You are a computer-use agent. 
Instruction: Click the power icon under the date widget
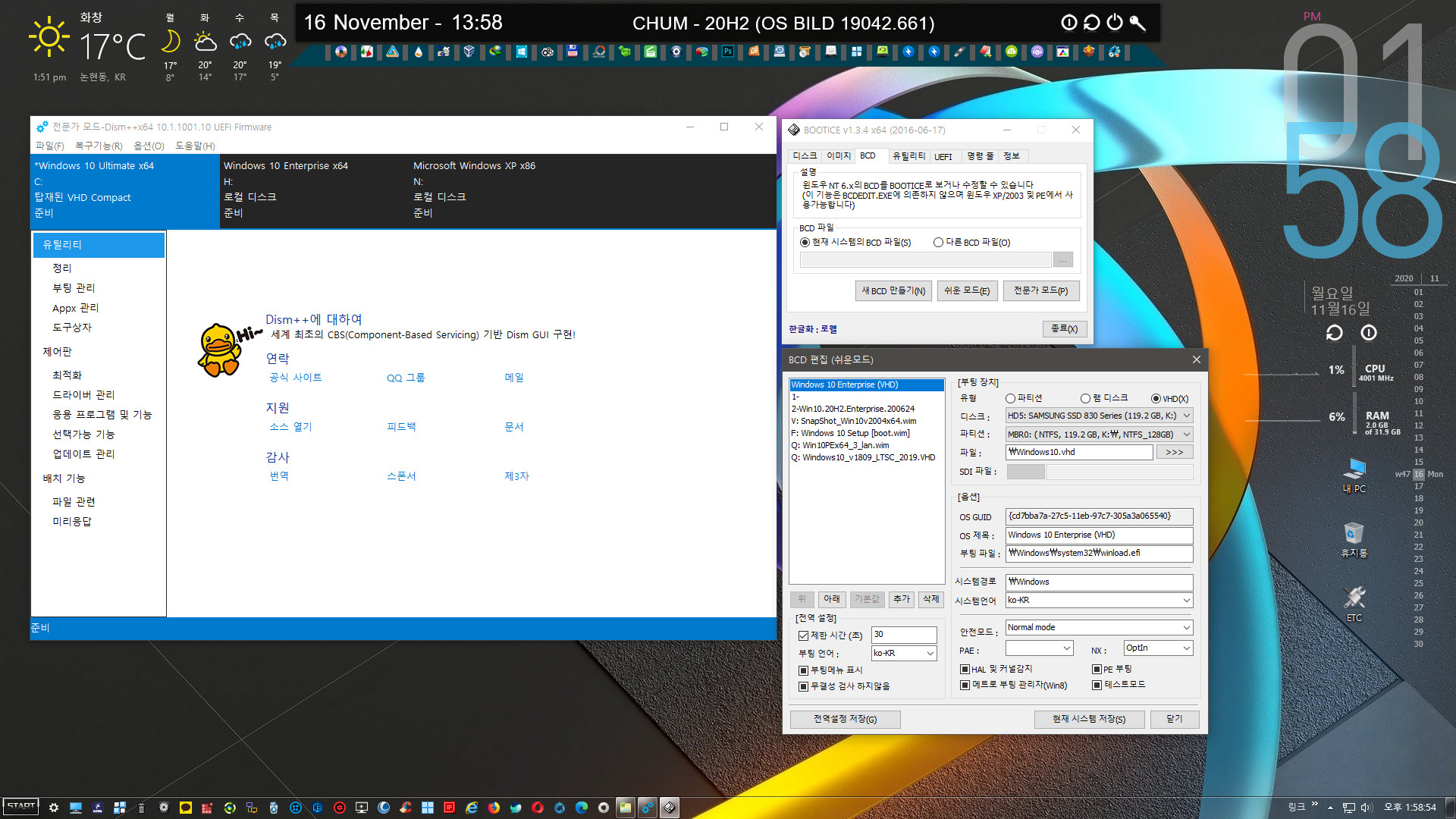(x=1369, y=333)
